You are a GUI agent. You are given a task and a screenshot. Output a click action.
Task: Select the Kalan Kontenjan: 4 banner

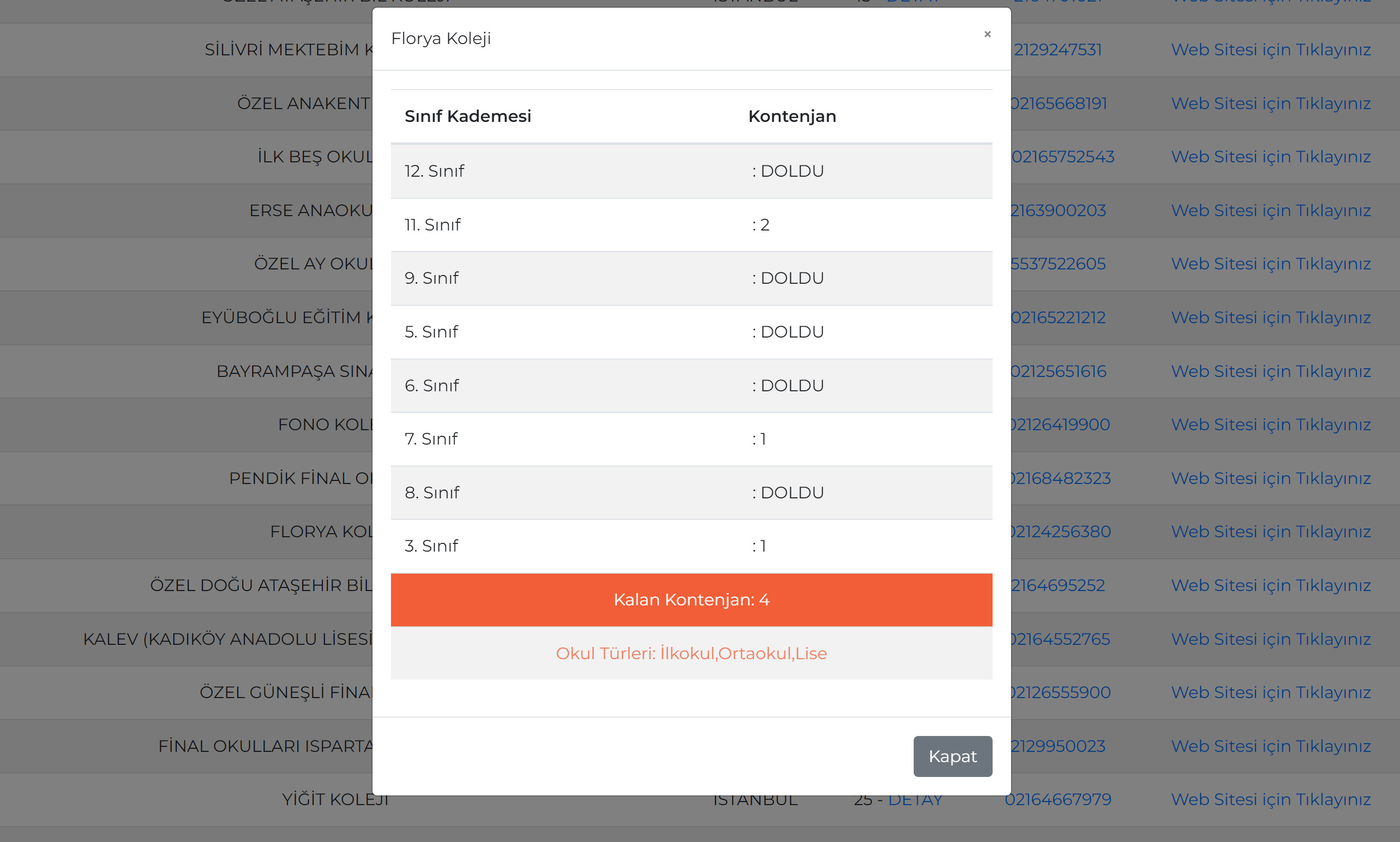coord(691,600)
